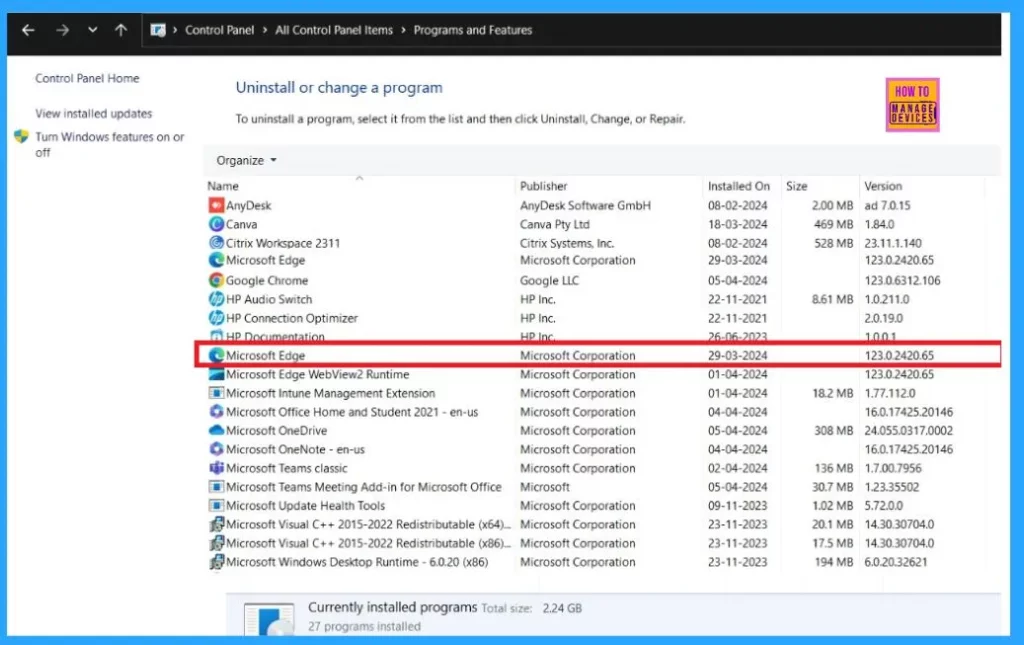
Task: Select Microsoft Office Home and Student 2021
Action: (352, 412)
